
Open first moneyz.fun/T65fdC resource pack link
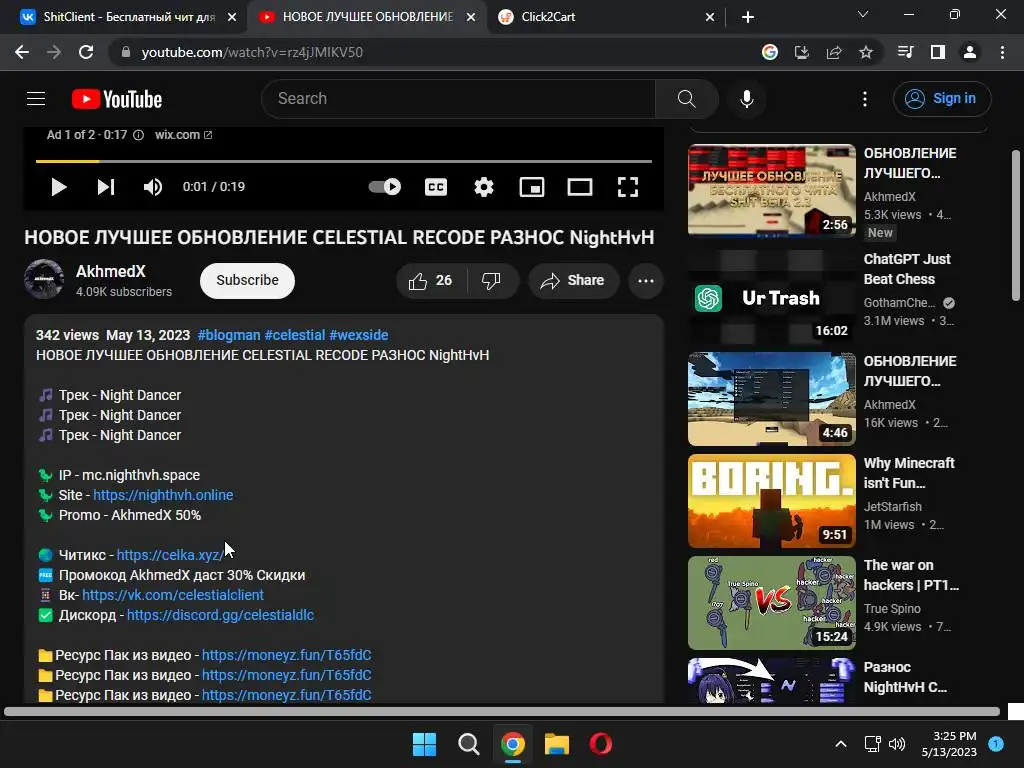(287, 655)
